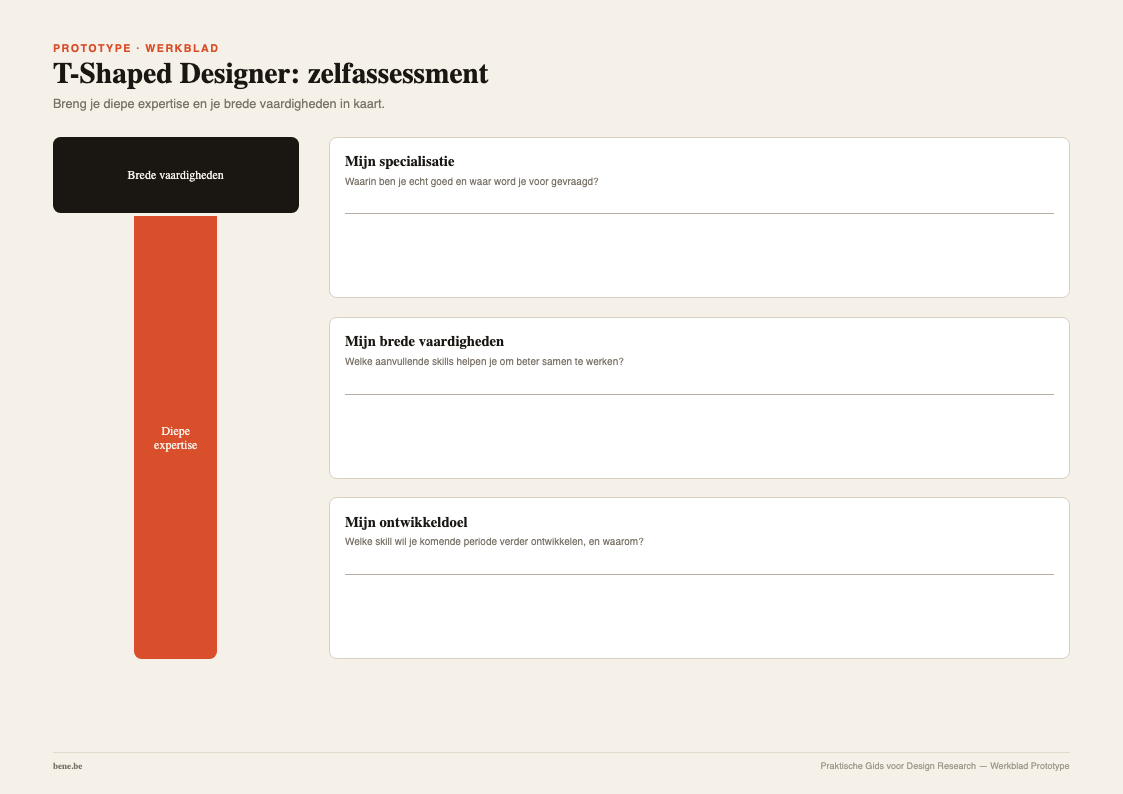
Task: Click the writing area in the Mijn brede vaardigheden card
Action: [699, 428]
